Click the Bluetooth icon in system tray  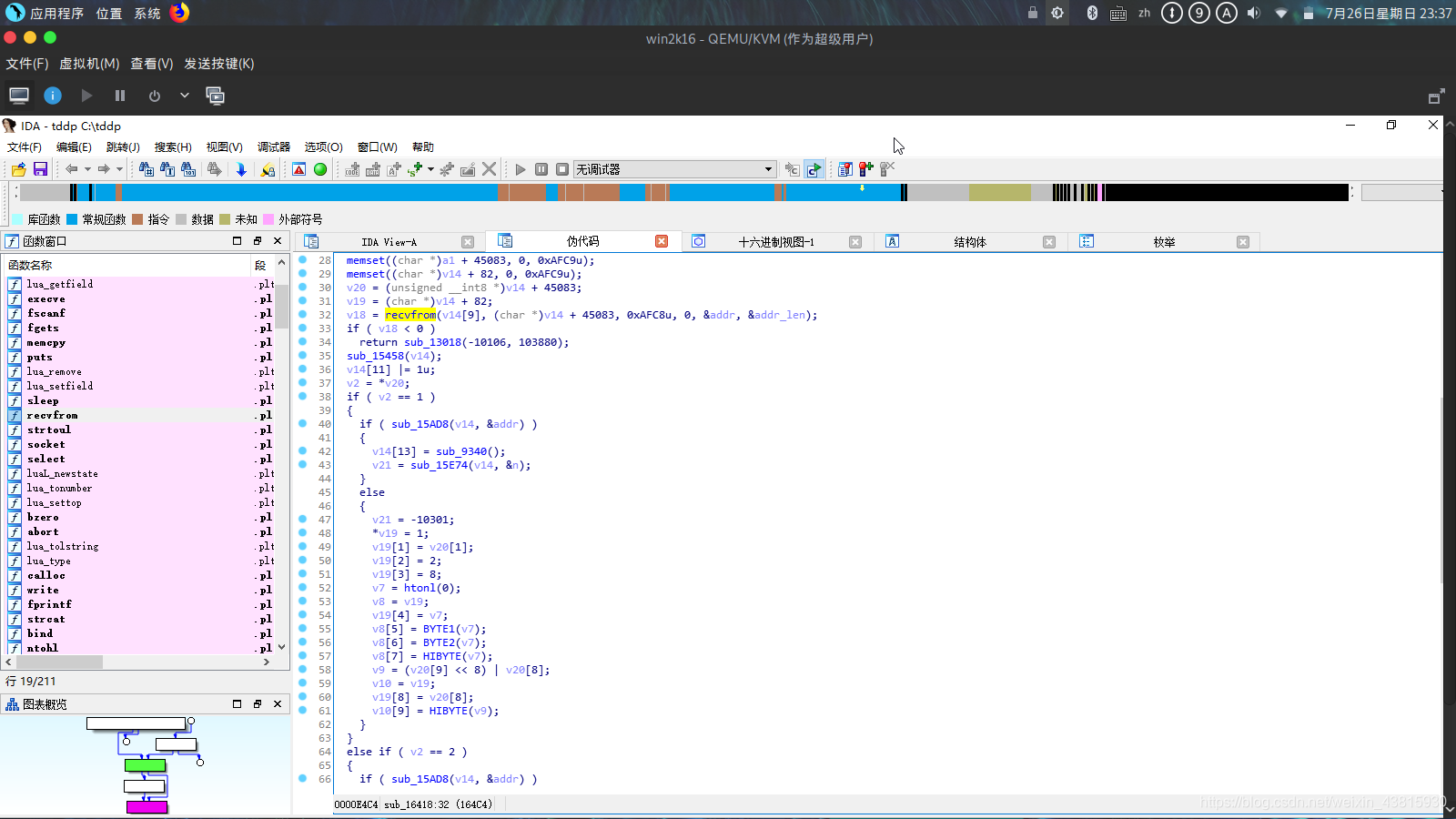click(x=1092, y=13)
